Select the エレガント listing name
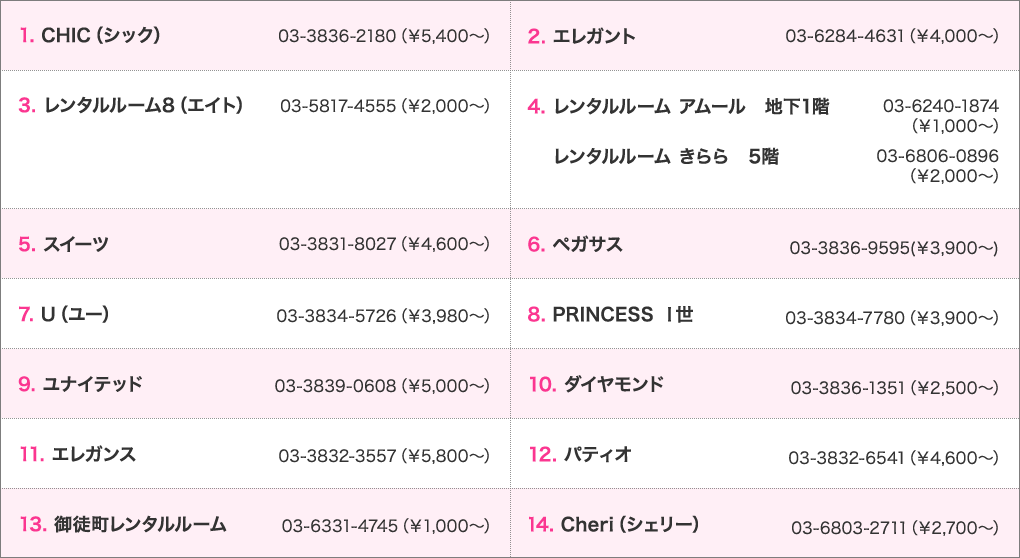 (x=594, y=37)
